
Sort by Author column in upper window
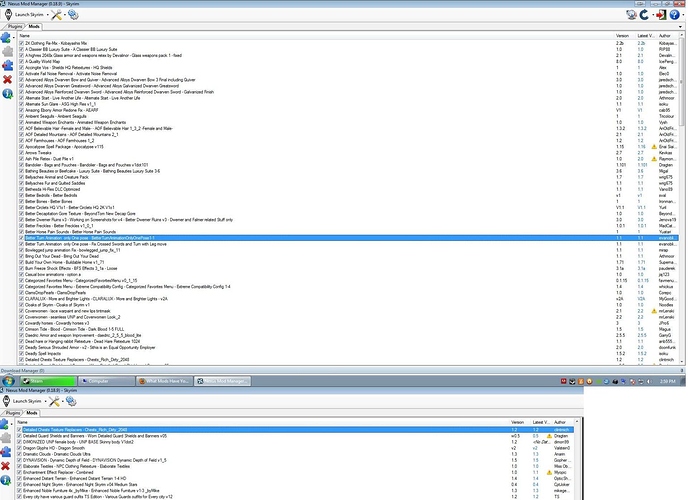[667, 36]
